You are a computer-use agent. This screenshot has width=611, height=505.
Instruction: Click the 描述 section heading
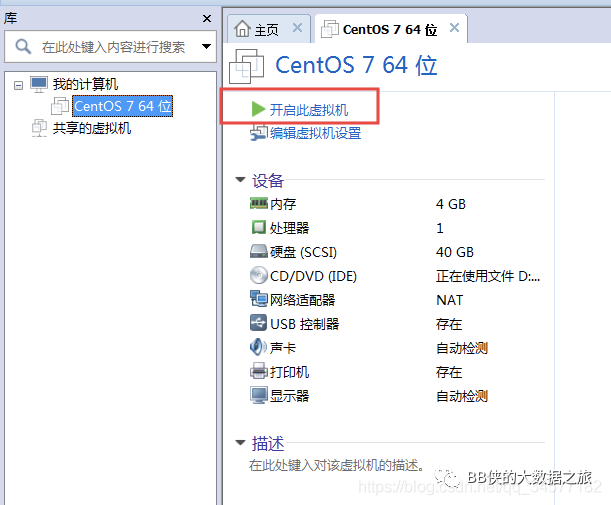(268, 443)
